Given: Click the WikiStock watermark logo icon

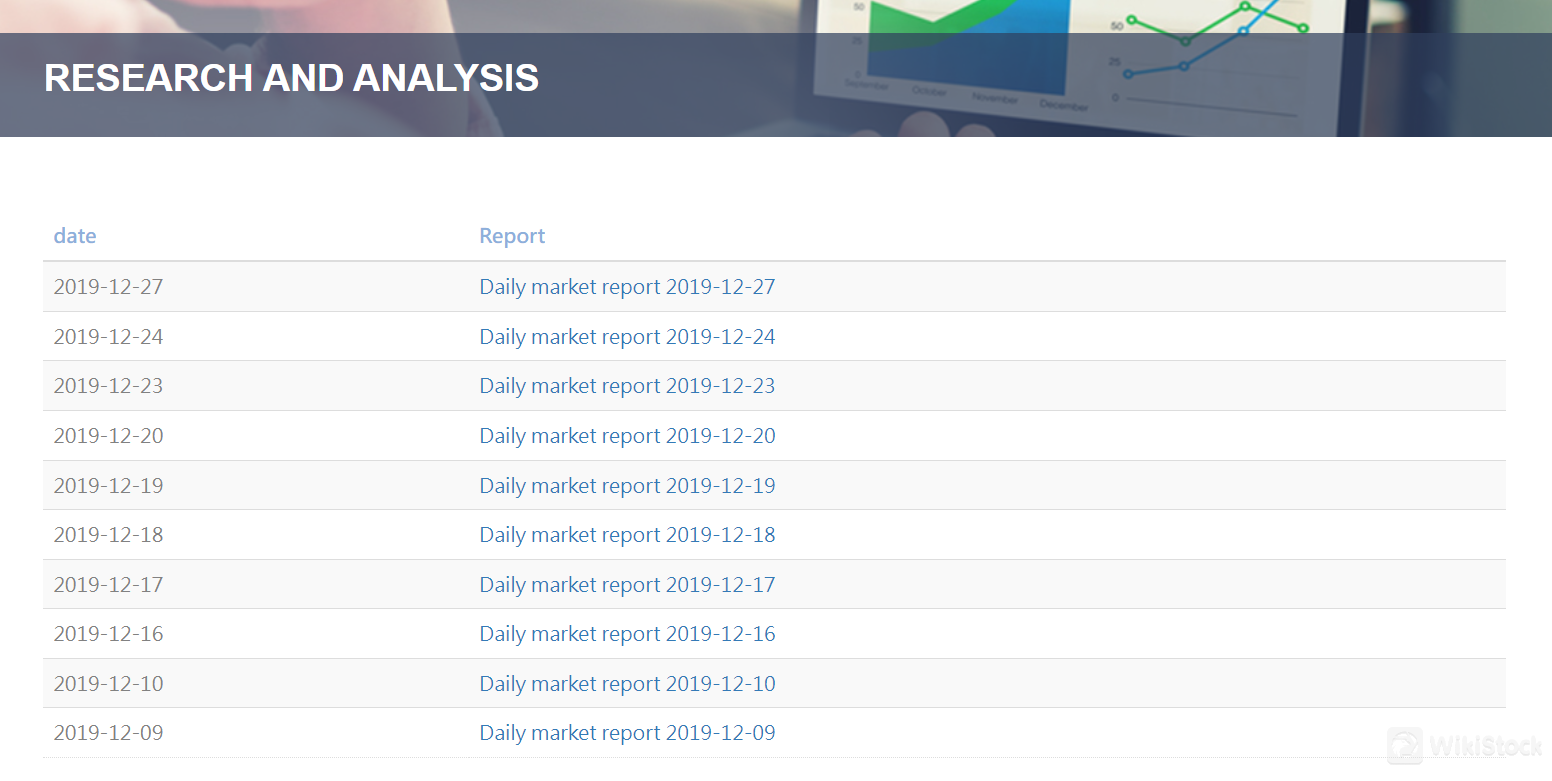Looking at the screenshot, I should [1405, 745].
